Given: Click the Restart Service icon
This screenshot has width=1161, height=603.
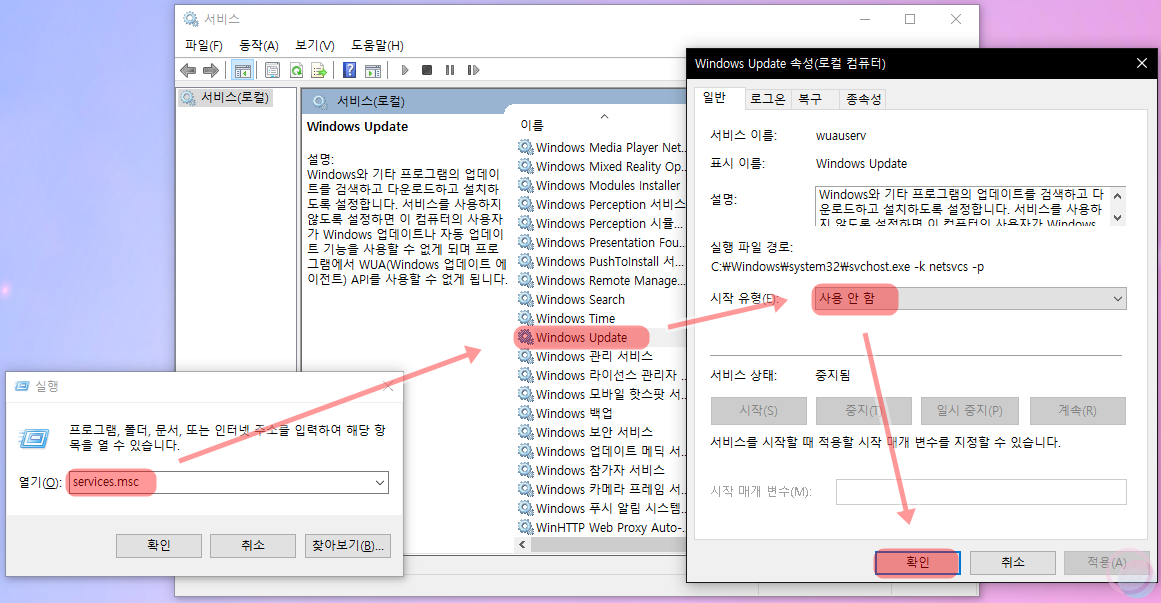Looking at the screenshot, I should pyautogui.click(x=473, y=70).
